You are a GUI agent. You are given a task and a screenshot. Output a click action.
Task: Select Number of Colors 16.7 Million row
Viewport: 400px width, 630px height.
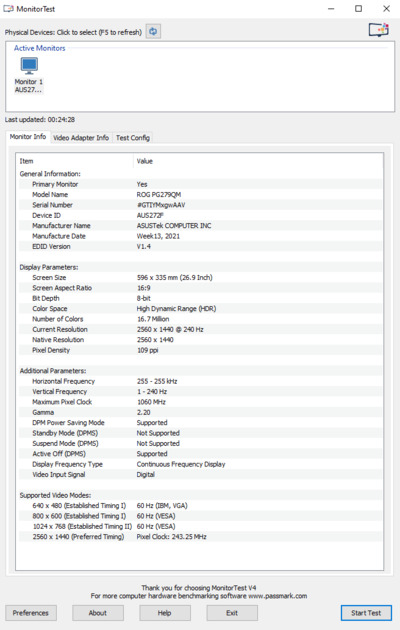(x=200, y=319)
